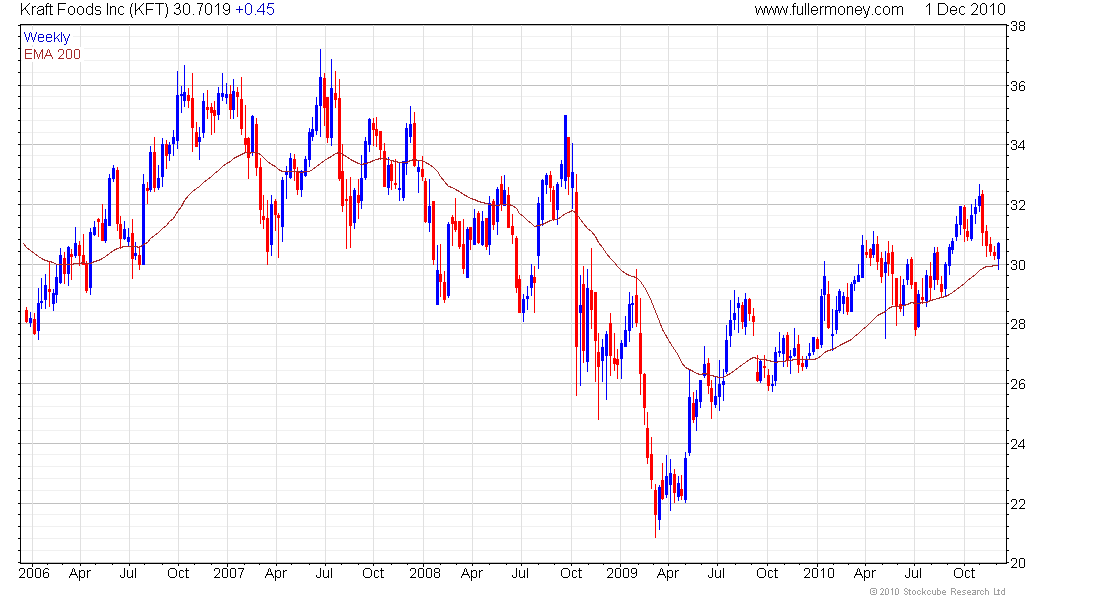Select the 2006 year label on time axis
The width and height of the screenshot is (1100, 600).
pyautogui.click(x=34, y=573)
